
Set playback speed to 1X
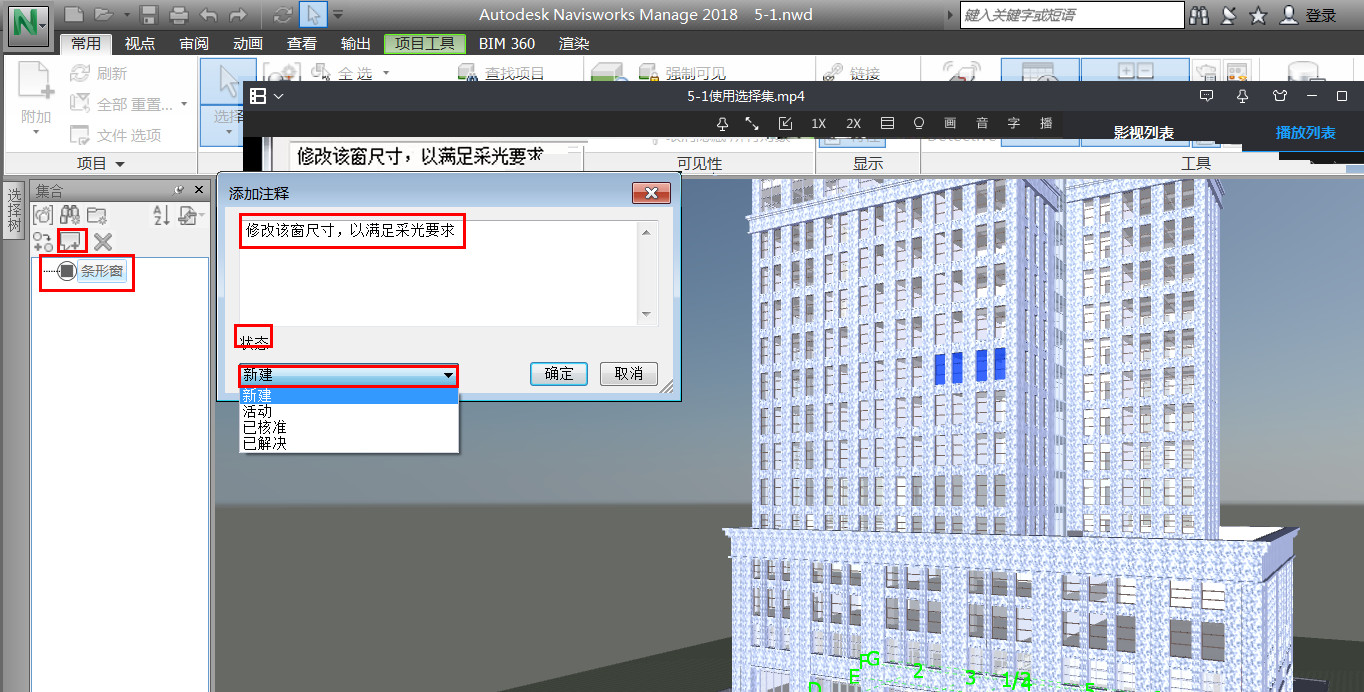pos(819,123)
